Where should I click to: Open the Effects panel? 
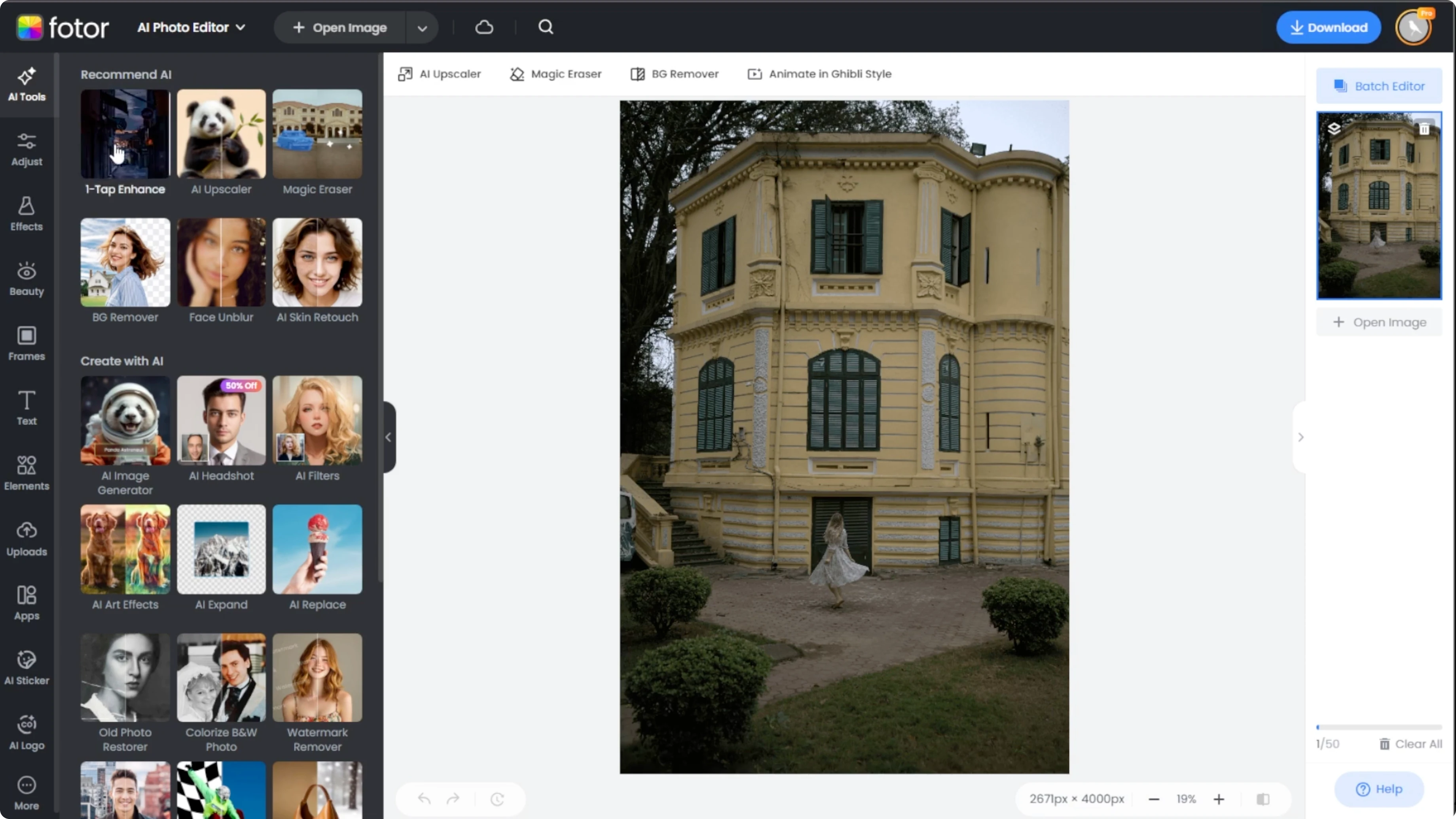click(27, 214)
